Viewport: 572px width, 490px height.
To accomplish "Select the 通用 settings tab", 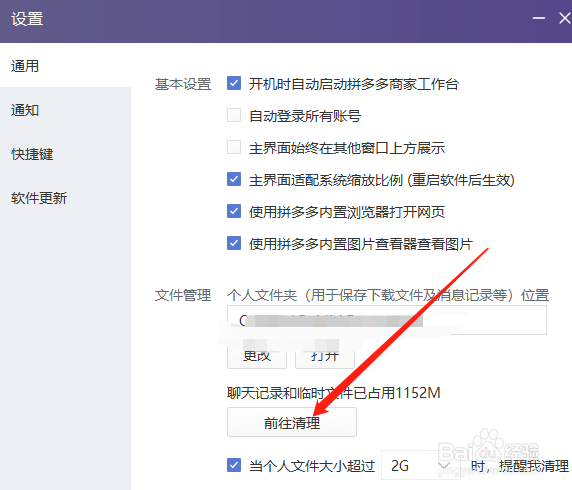I will tap(65, 66).
